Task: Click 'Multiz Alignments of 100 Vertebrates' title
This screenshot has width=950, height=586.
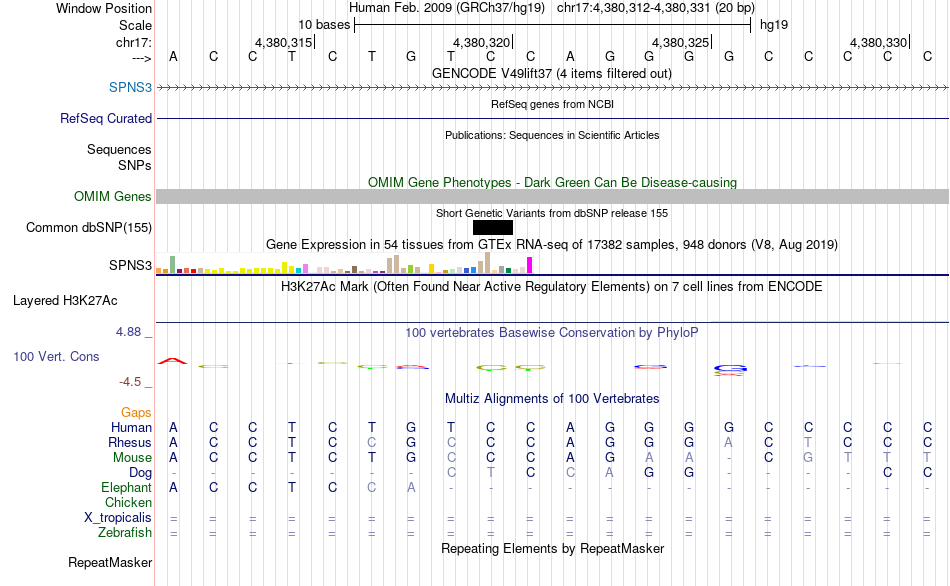Action: coord(552,399)
